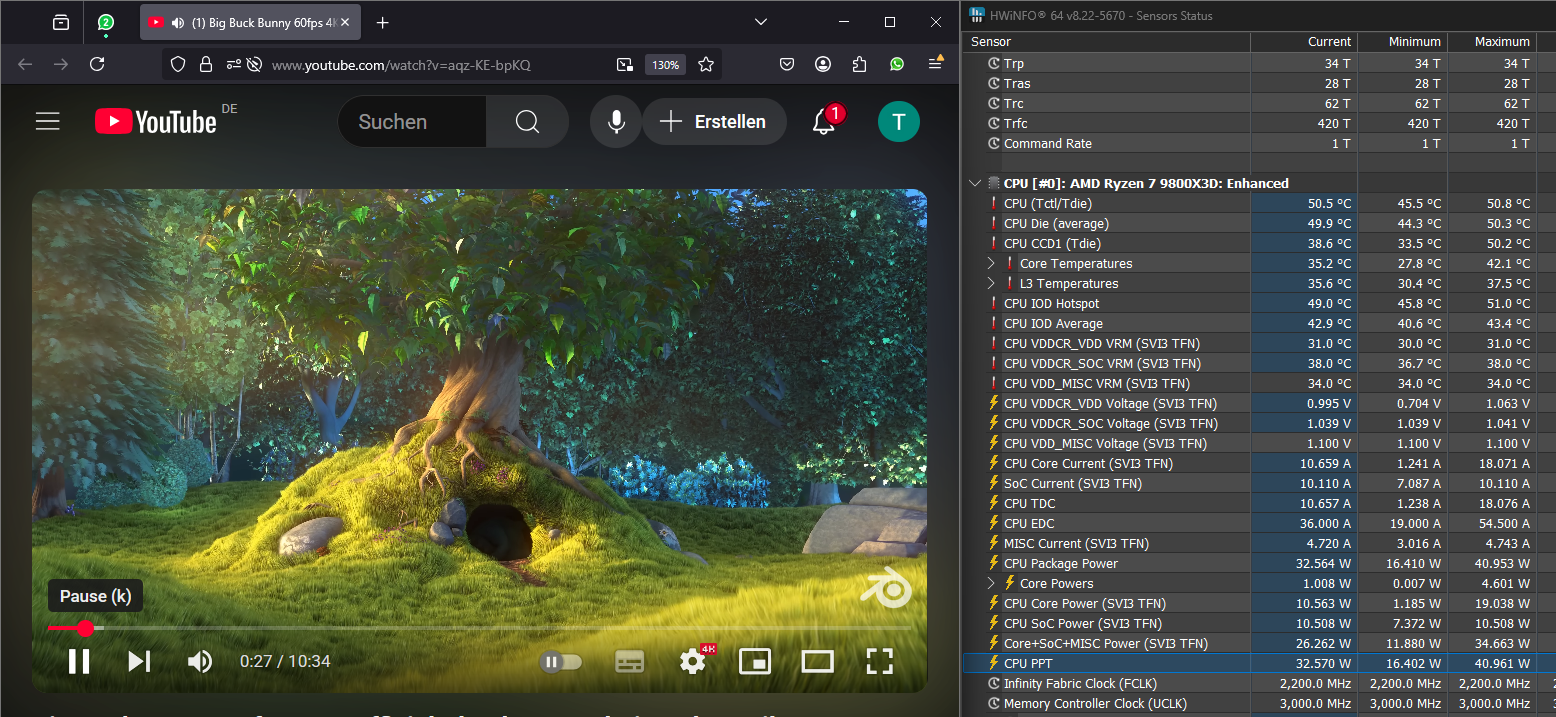This screenshot has height=717, width=1556.
Task: Select the Trfc timing row
Action: pyautogui.click(x=1259, y=123)
